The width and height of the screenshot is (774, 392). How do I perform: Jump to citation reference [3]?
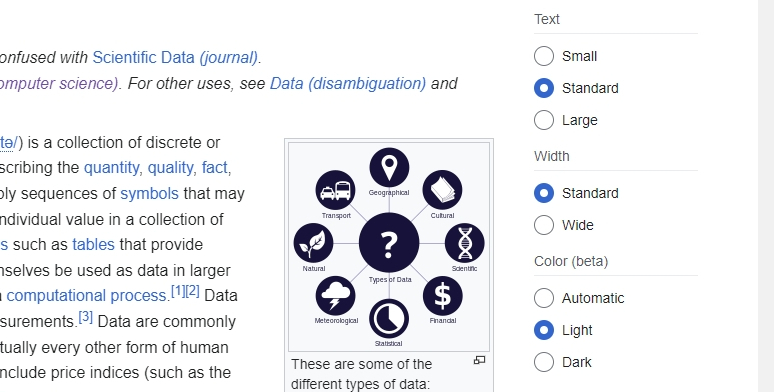[86, 317]
